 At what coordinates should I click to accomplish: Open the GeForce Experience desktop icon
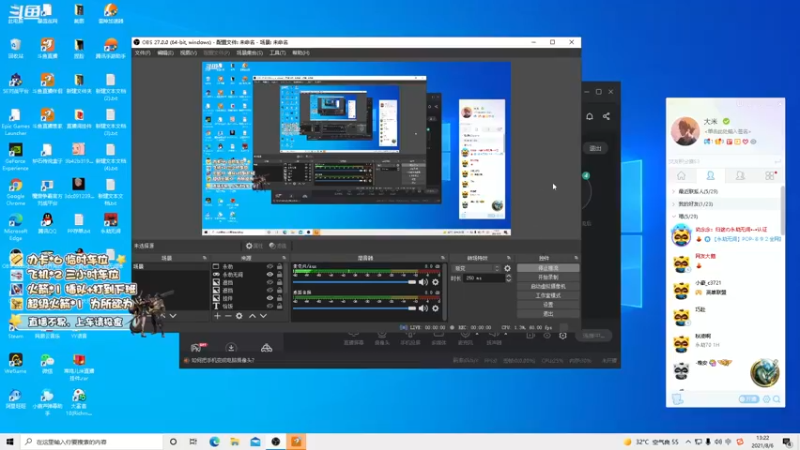pos(15,157)
